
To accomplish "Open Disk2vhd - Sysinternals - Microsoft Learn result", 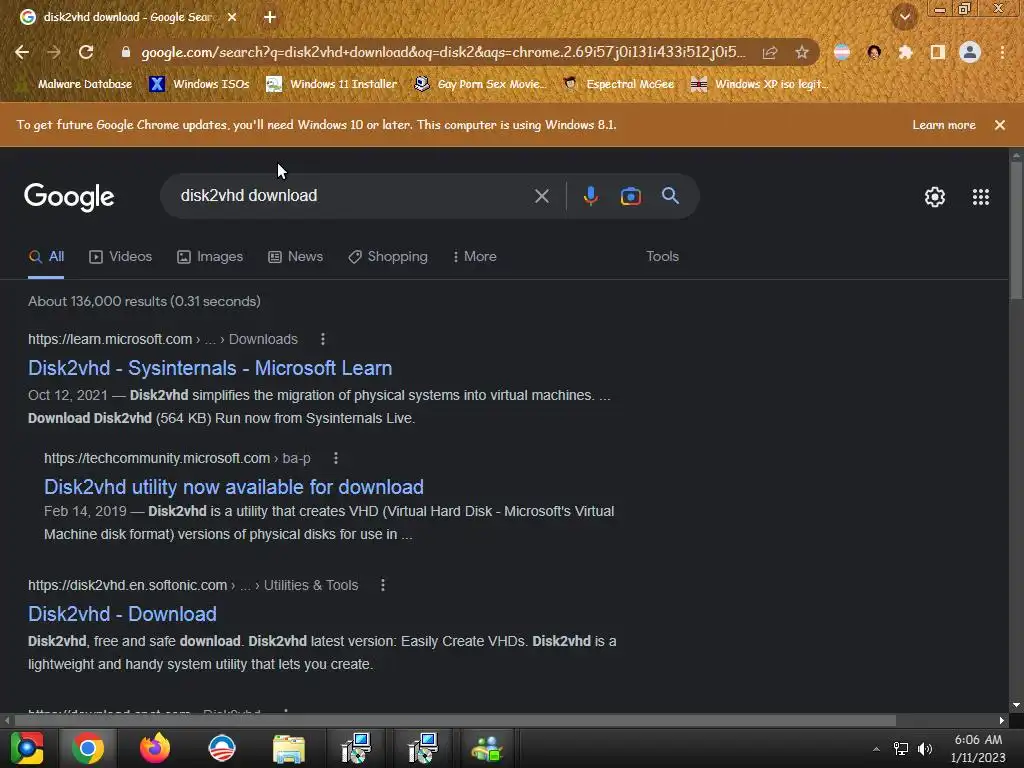I will [210, 368].
